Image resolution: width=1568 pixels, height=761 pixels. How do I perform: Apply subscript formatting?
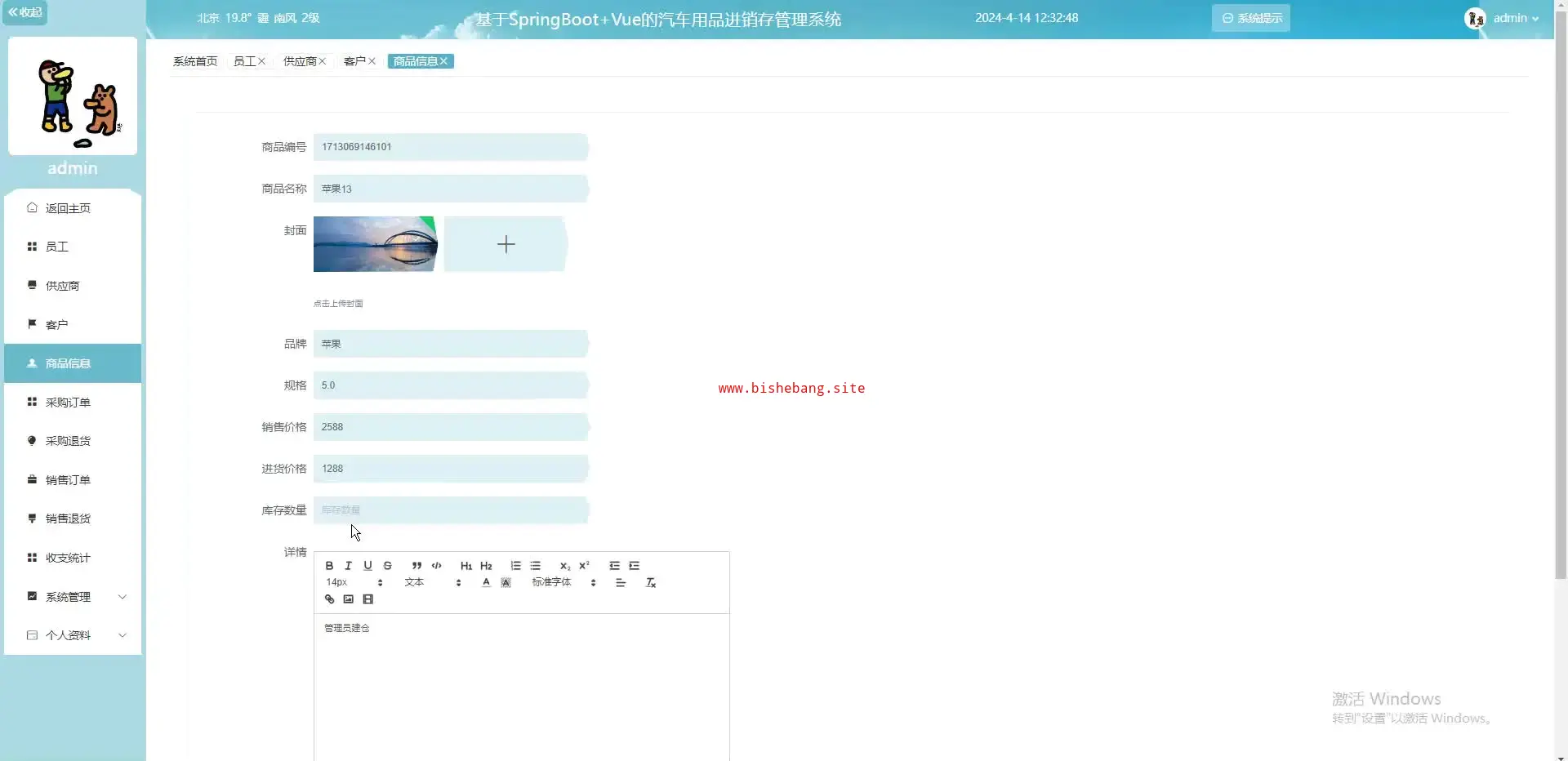564,566
